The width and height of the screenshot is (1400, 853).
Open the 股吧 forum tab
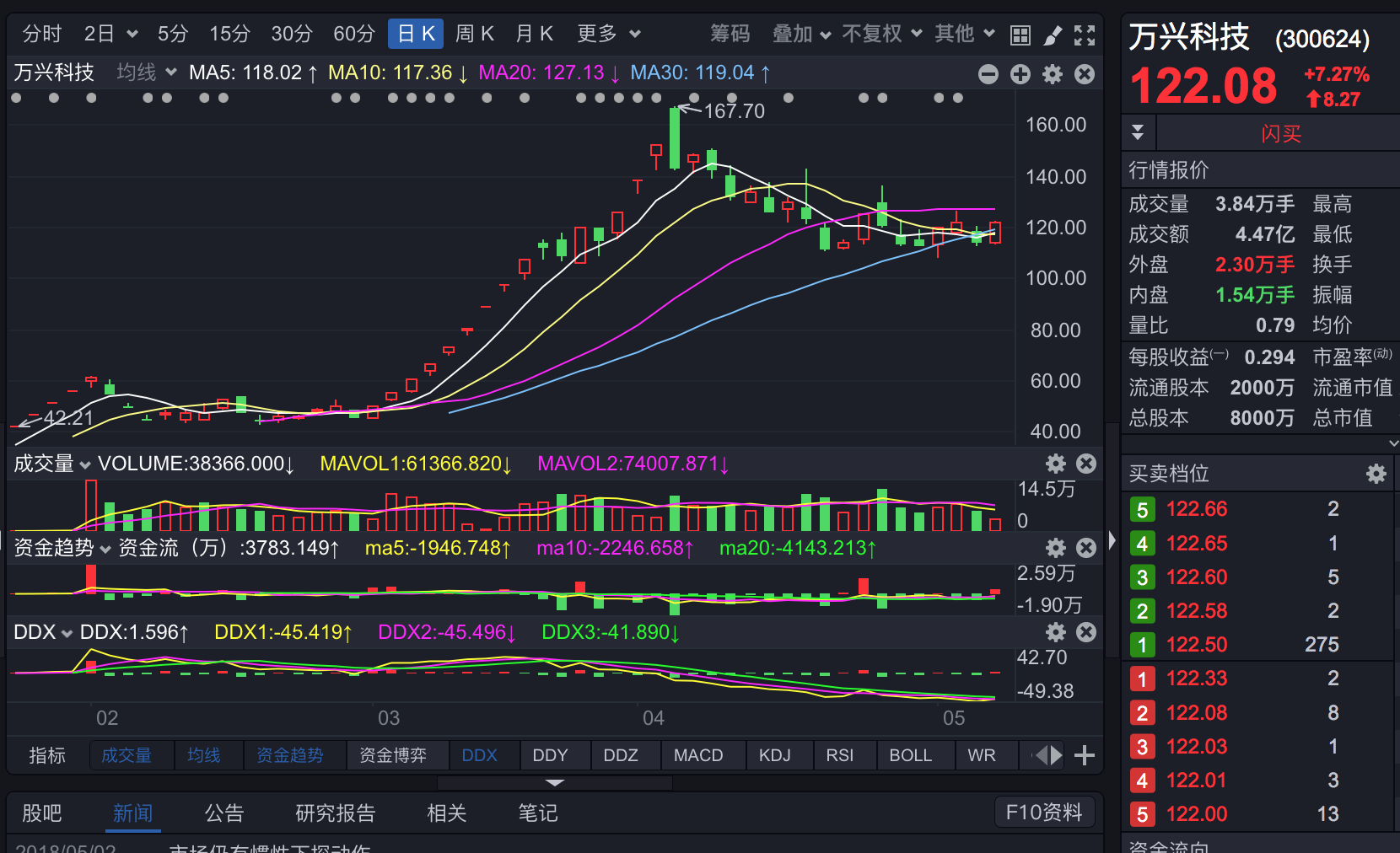[x=42, y=813]
